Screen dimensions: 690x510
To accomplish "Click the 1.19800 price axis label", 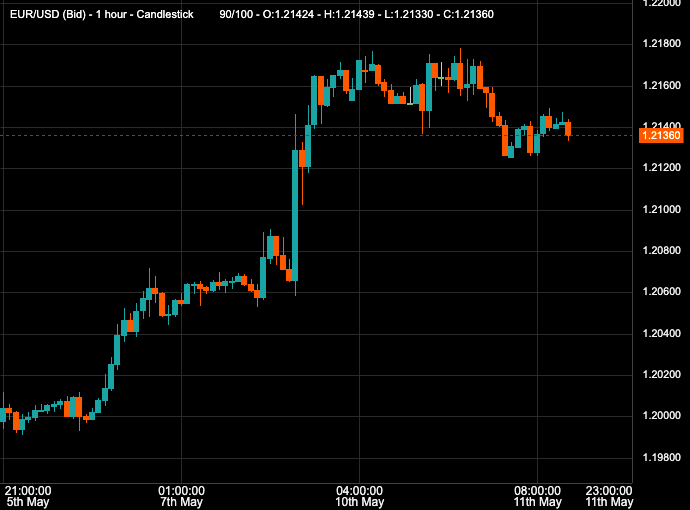I will [x=662, y=458].
